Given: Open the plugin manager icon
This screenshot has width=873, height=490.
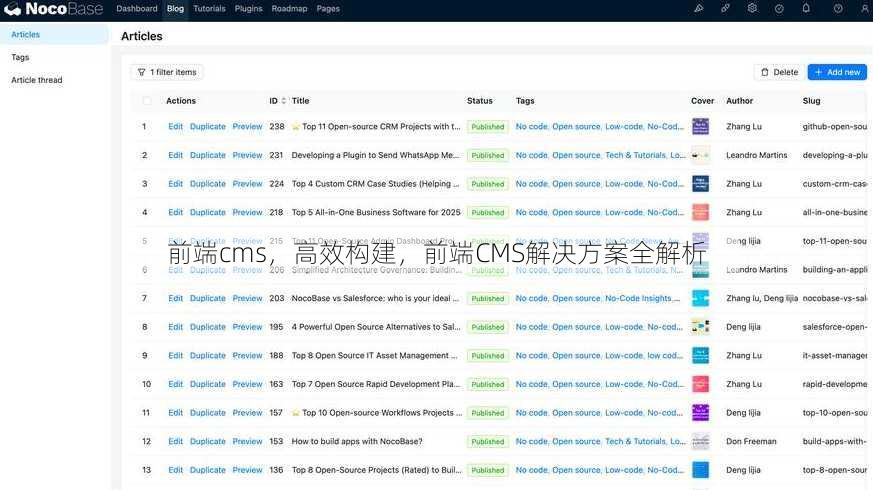Looking at the screenshot, I should (725, 8).
